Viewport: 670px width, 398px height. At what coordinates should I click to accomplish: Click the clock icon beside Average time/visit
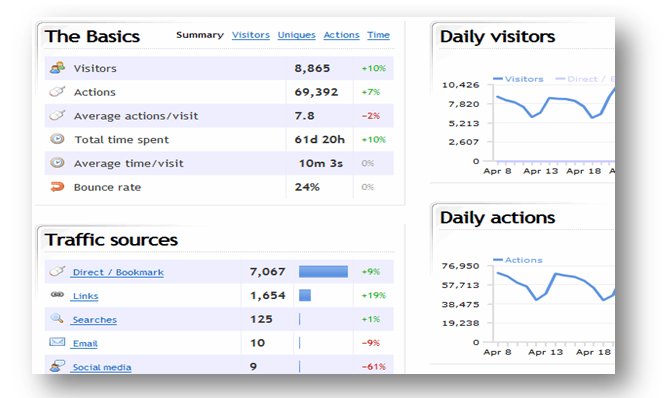click(57, 163)
